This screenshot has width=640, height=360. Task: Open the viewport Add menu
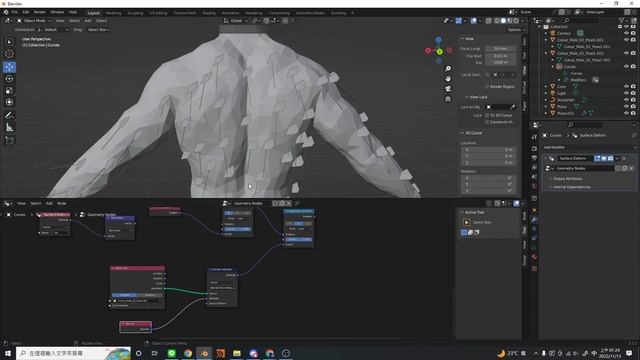click(88, 21)
